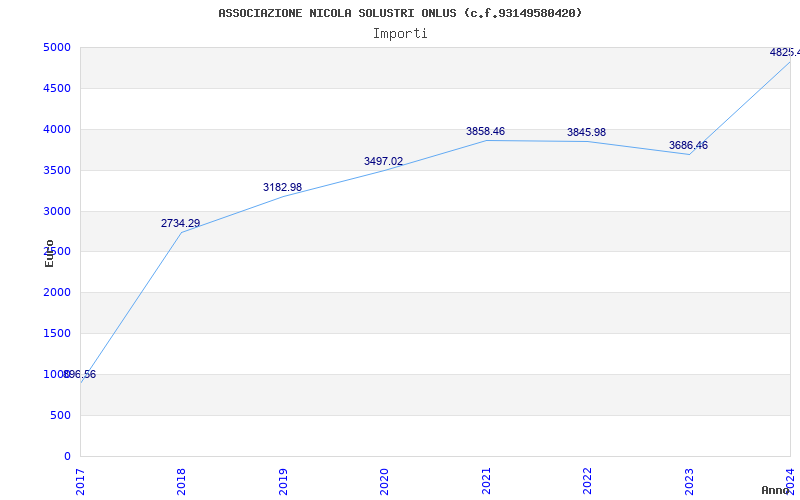Select the 3845.98 data label
Screen dimensions: 800x500
pyautogui.click(x=586, y=132)
